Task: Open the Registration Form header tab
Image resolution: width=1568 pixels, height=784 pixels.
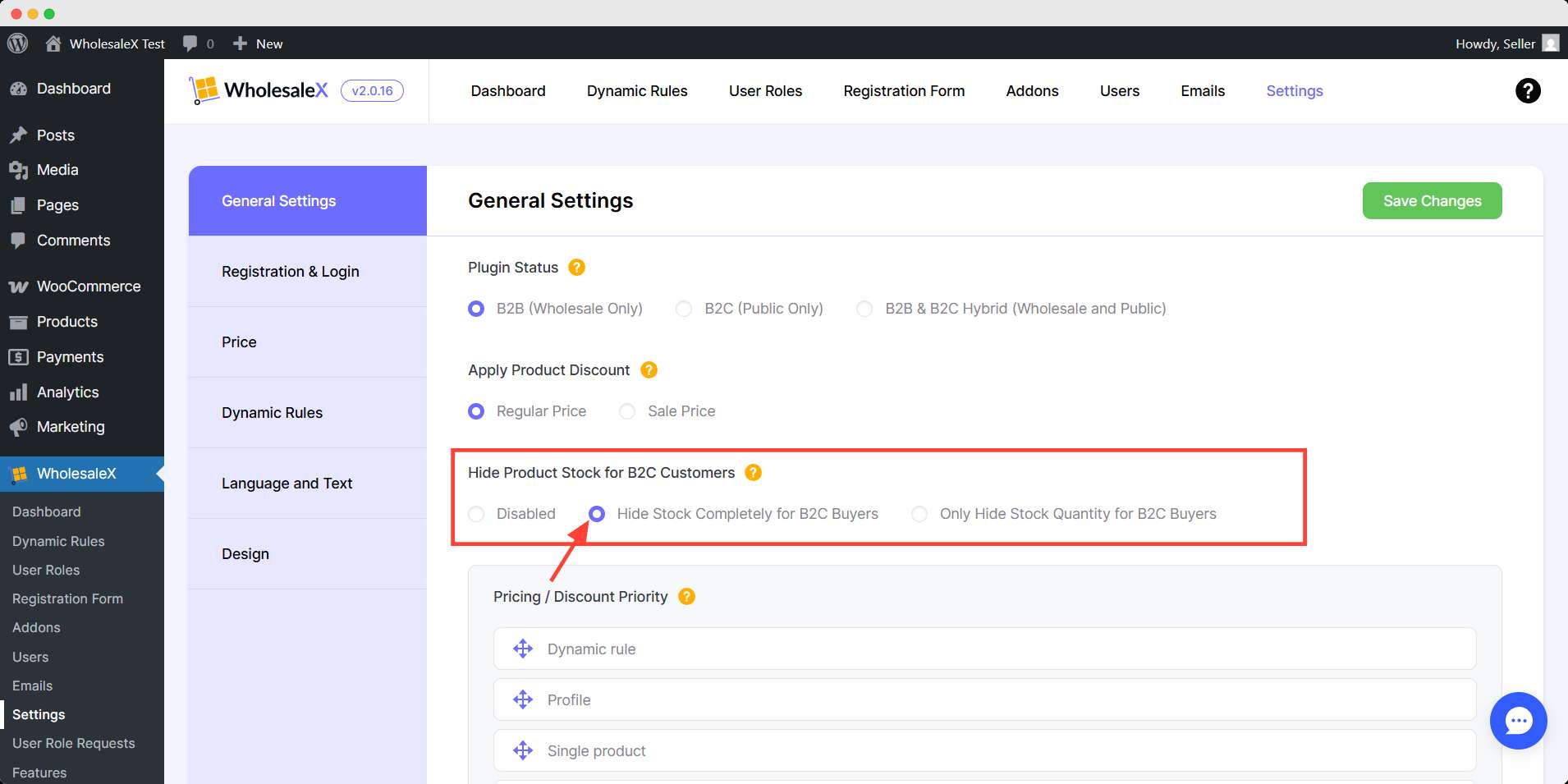Action: (904, 91)
